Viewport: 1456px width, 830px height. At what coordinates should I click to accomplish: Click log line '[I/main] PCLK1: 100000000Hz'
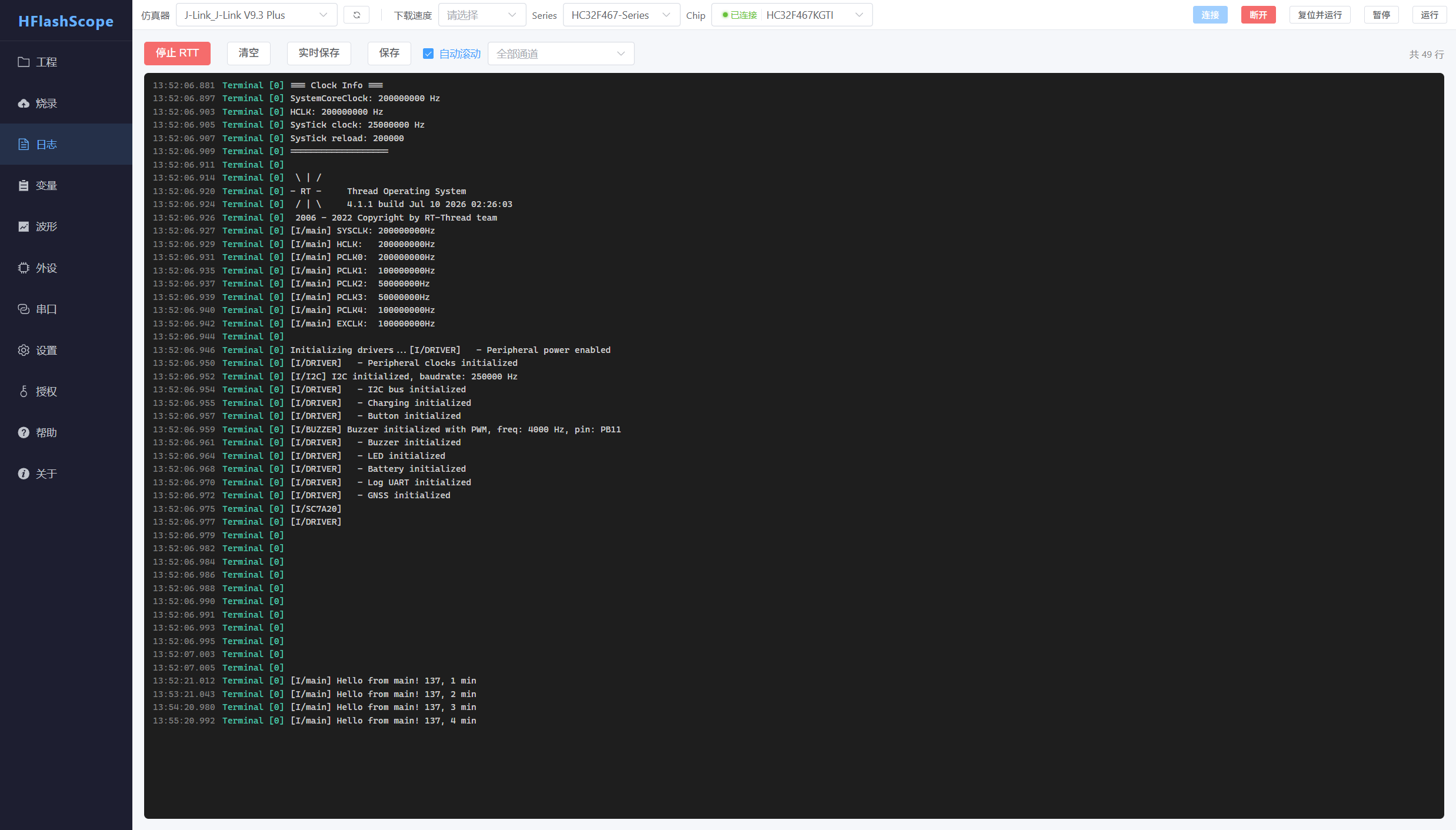click(x=362, y=271)
